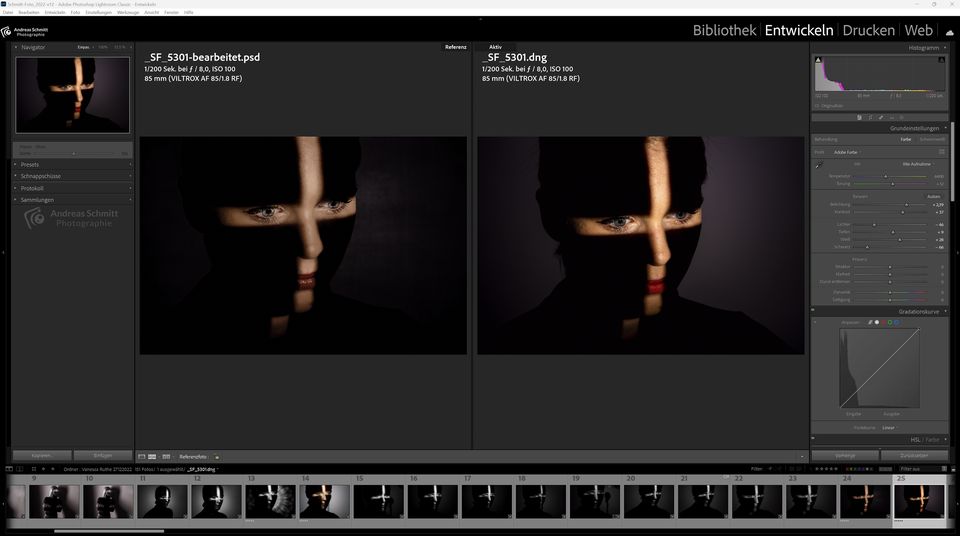Switch to the Entwickeln module
Screen dimensions: 960x536
(799, 30)
